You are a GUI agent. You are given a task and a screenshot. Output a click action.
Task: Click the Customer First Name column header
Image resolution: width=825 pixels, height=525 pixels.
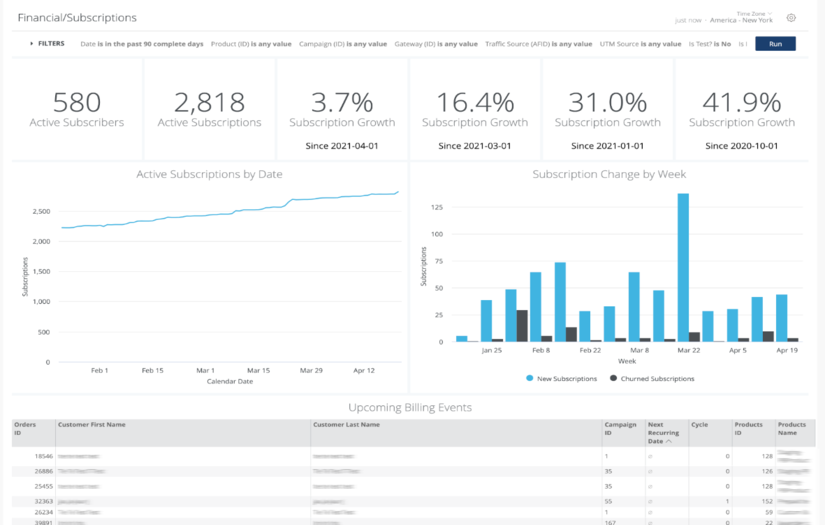(92, 425)
